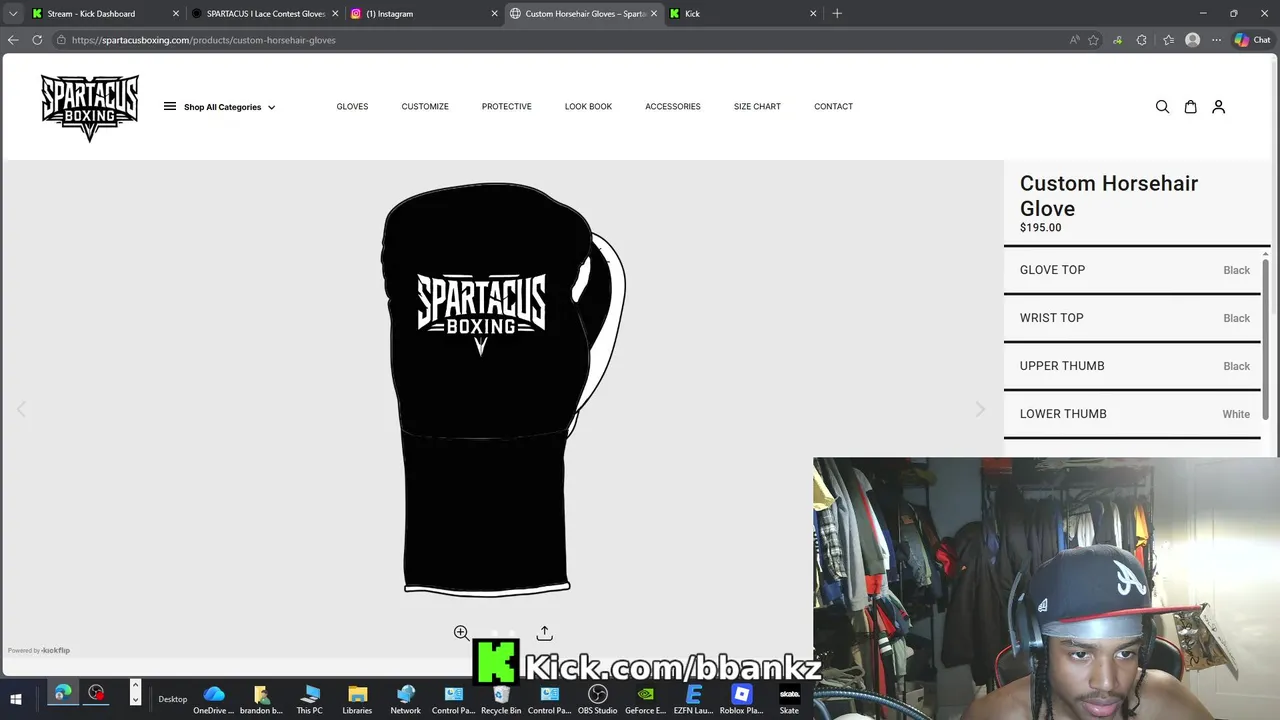Show next glove view with the right arrow

point(980,409)
